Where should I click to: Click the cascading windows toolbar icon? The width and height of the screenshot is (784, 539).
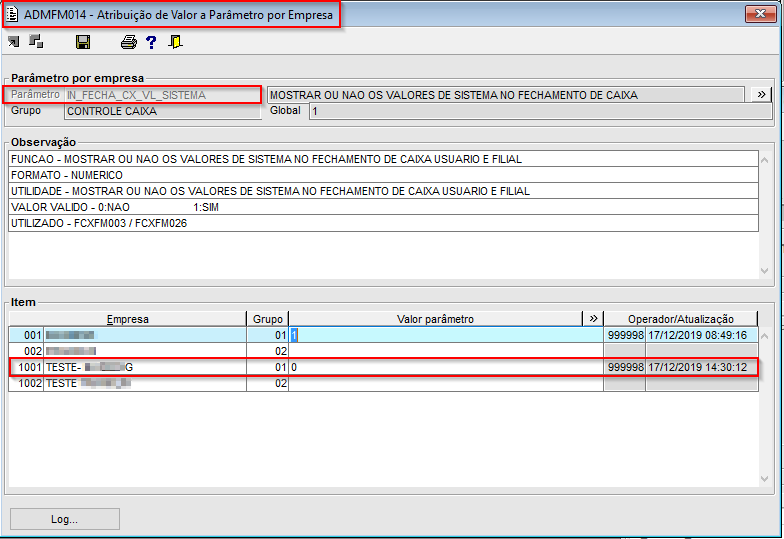[36, 42]
